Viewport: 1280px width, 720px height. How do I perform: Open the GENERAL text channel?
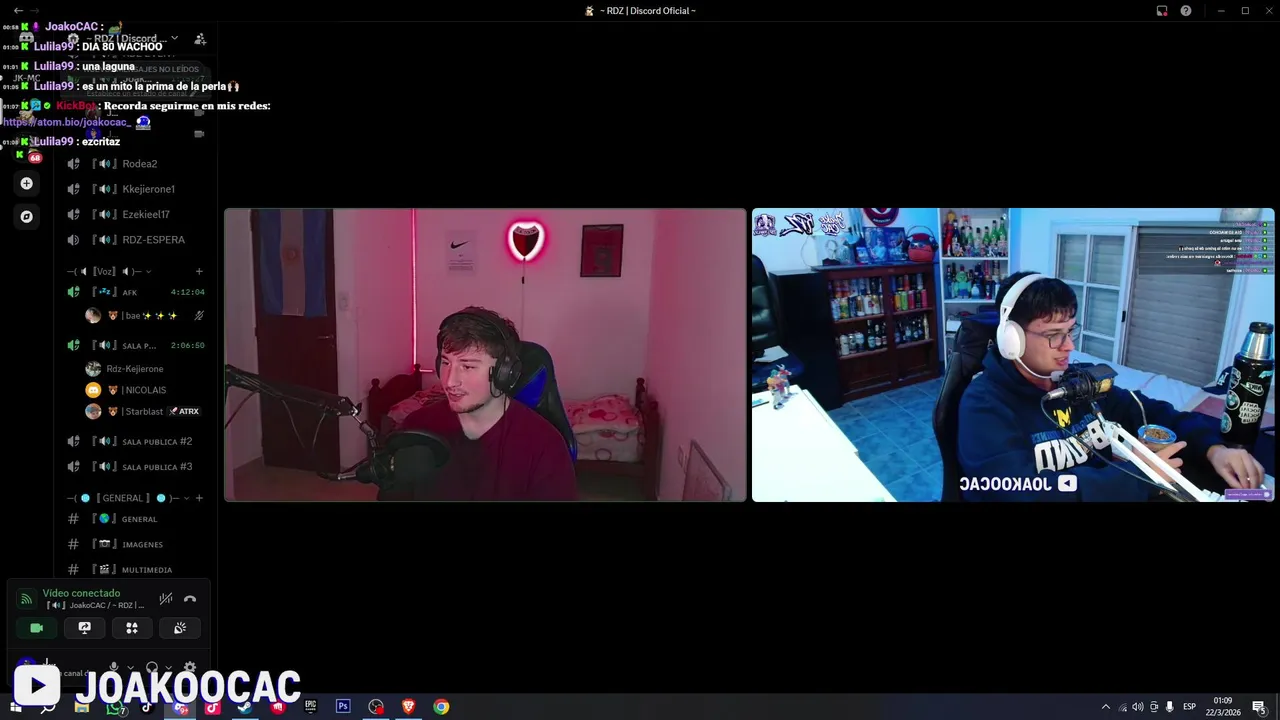136,519
